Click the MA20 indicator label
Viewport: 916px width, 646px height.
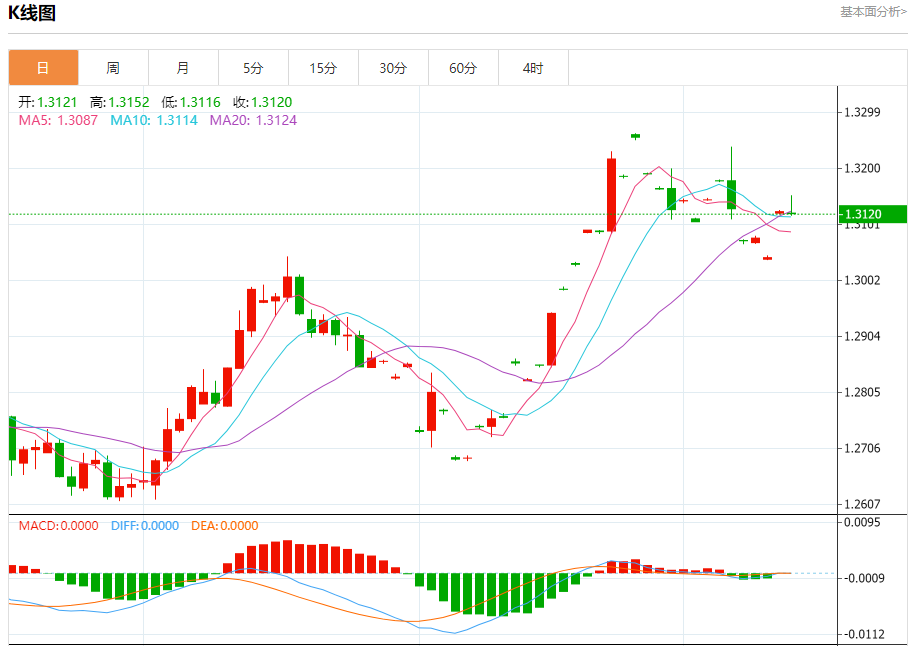tap(253, 120)
